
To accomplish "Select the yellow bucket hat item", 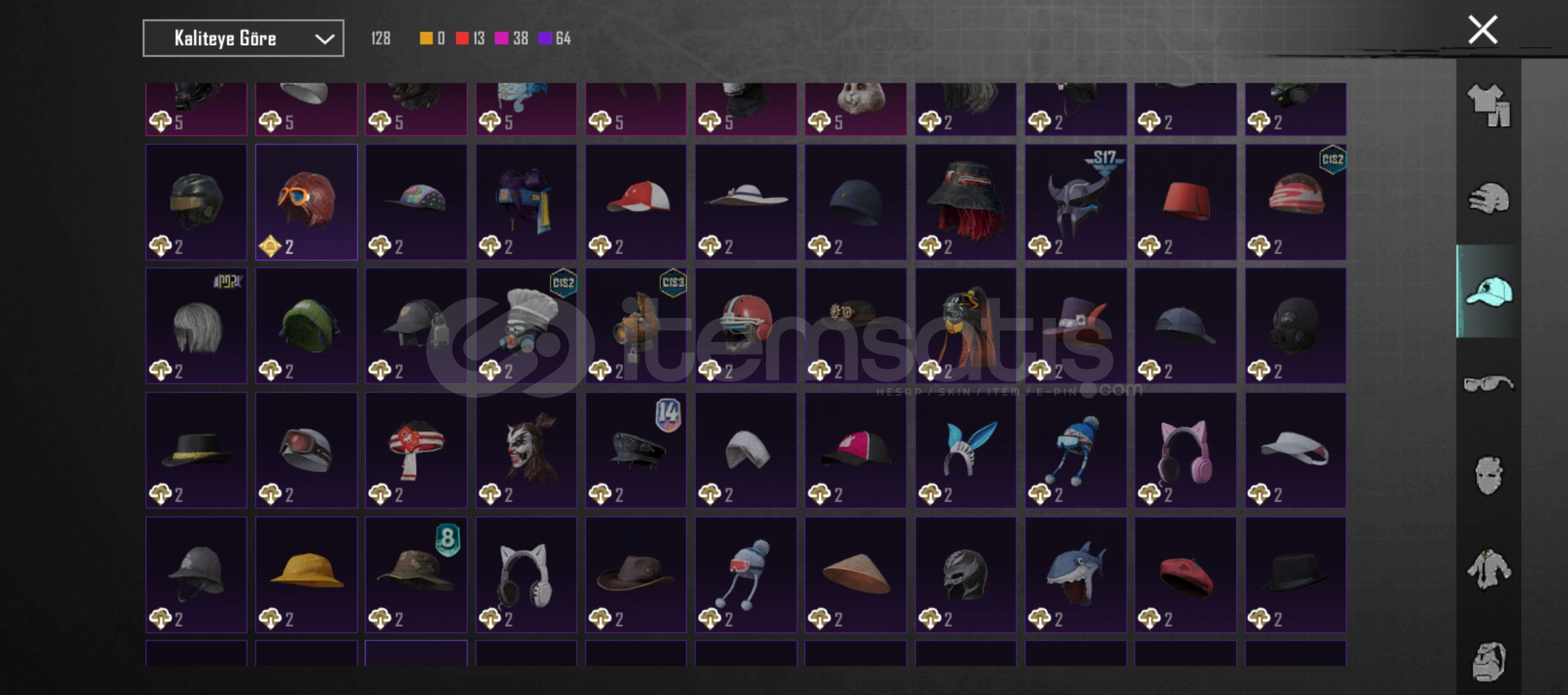I will click(x=306, y=575).
